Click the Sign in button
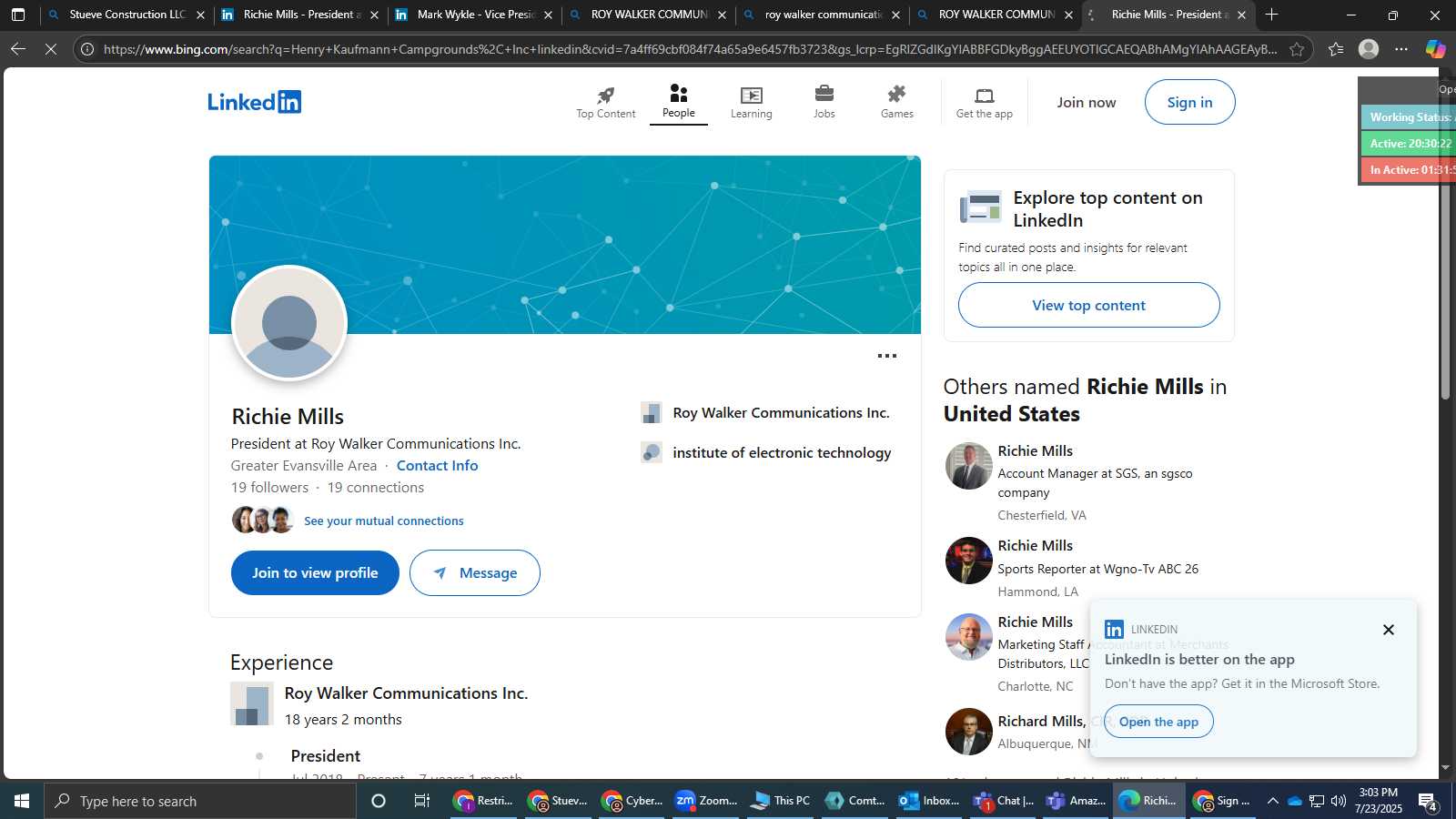Image resolution: width=1456 pixels, height=819 pixels. point(1189,102)
